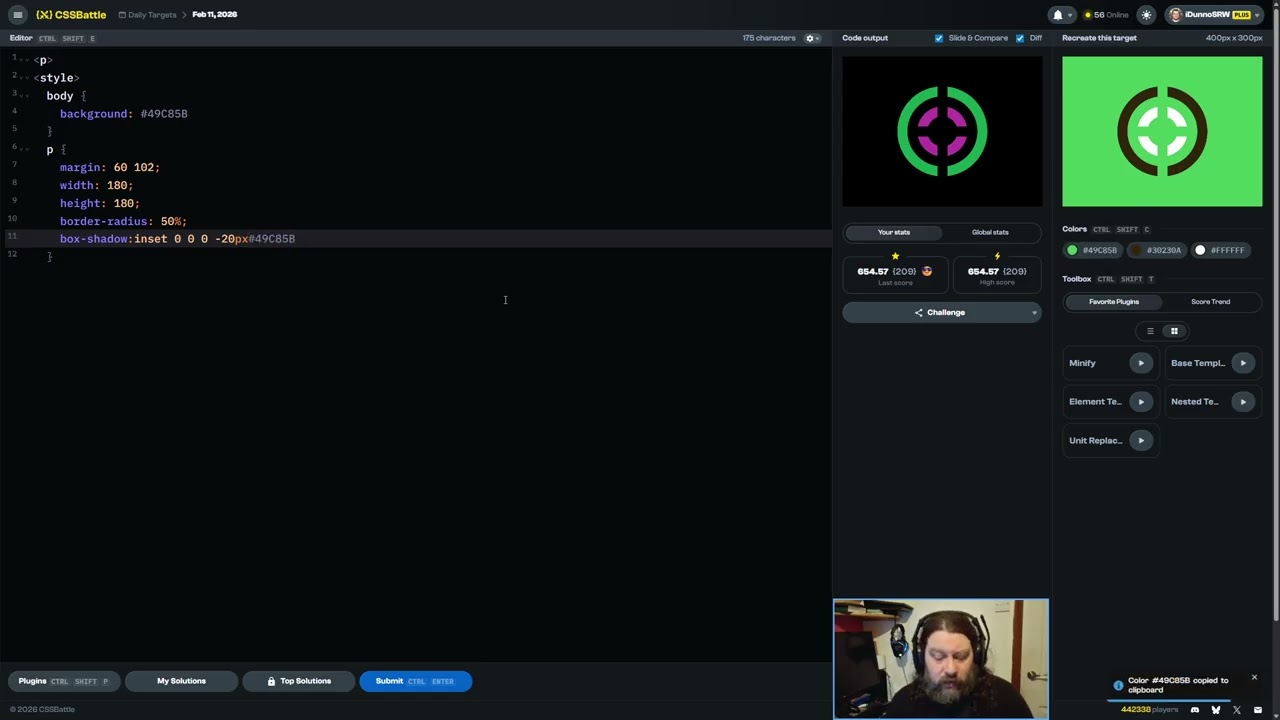Run the Minify plugin
The image size is (1280, 720).
[x=1140, y=363]
